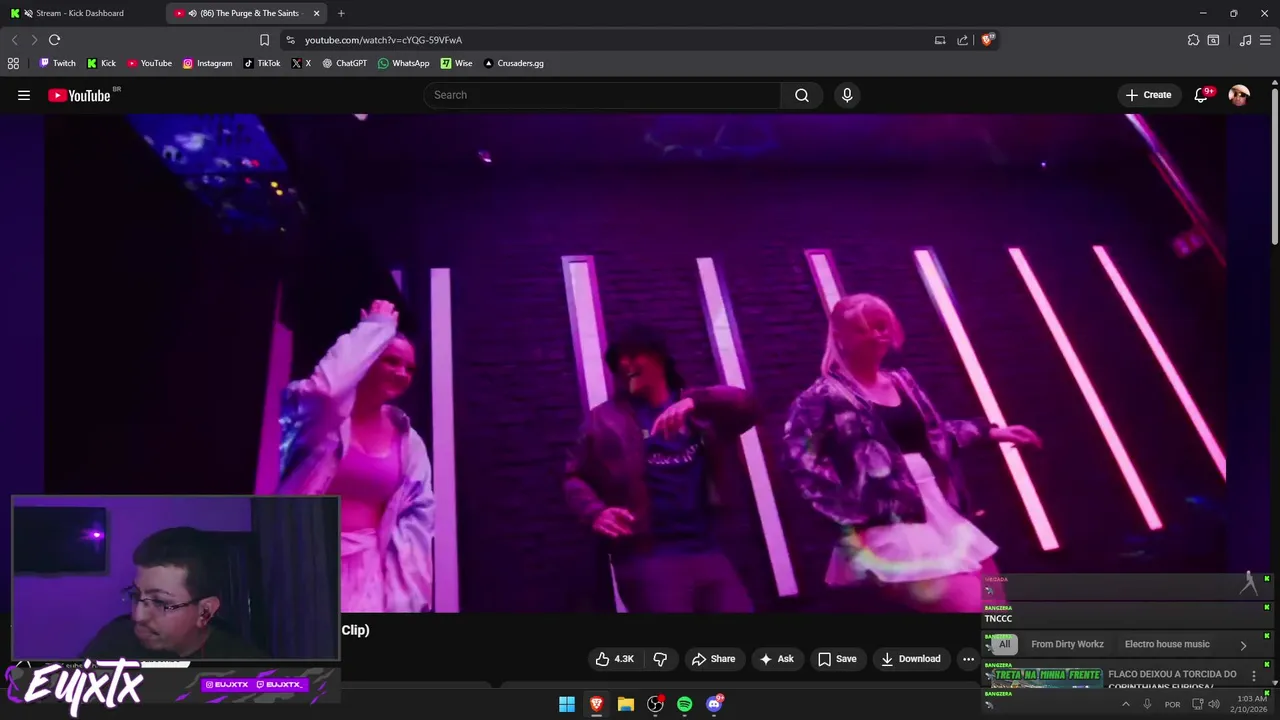The width and height of the screenshot is (1280, 720).
Task: Open site settings icon beside the URL
Action: (290, 40)
